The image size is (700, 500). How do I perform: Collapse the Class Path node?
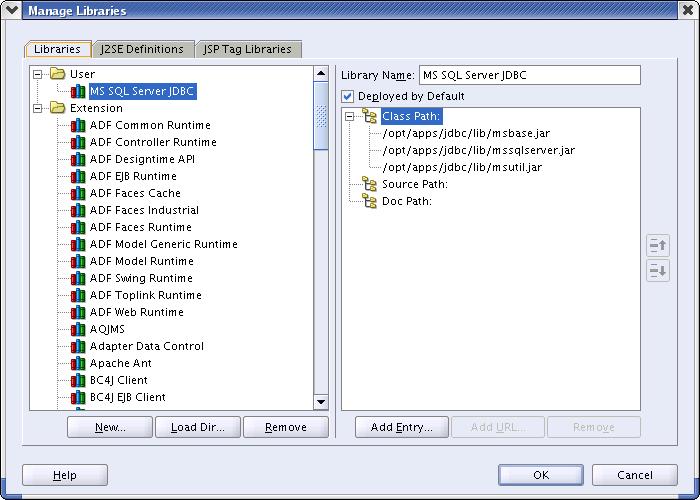tap(350, 117)
